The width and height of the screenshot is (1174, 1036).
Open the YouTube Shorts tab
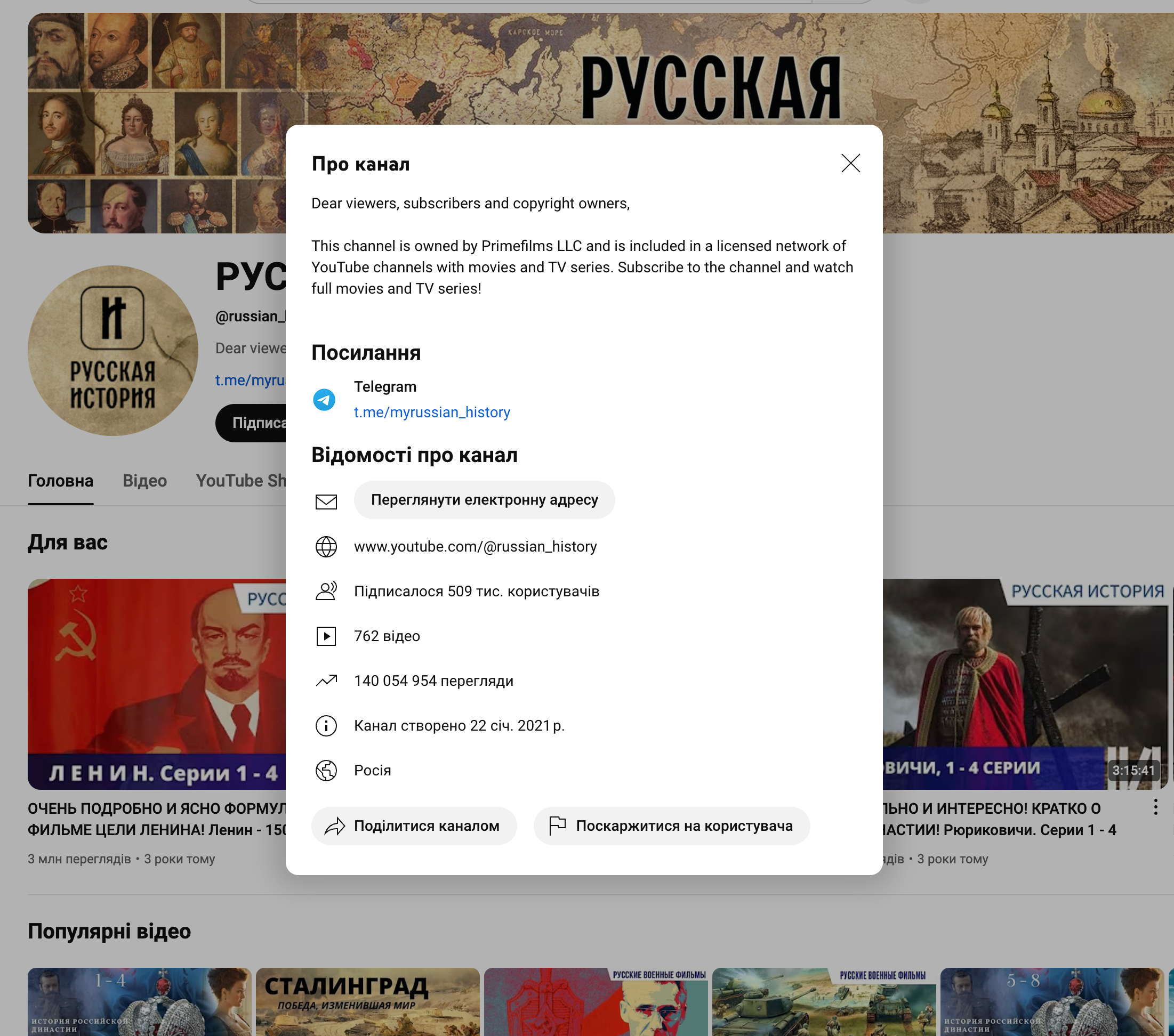point(241,480)
